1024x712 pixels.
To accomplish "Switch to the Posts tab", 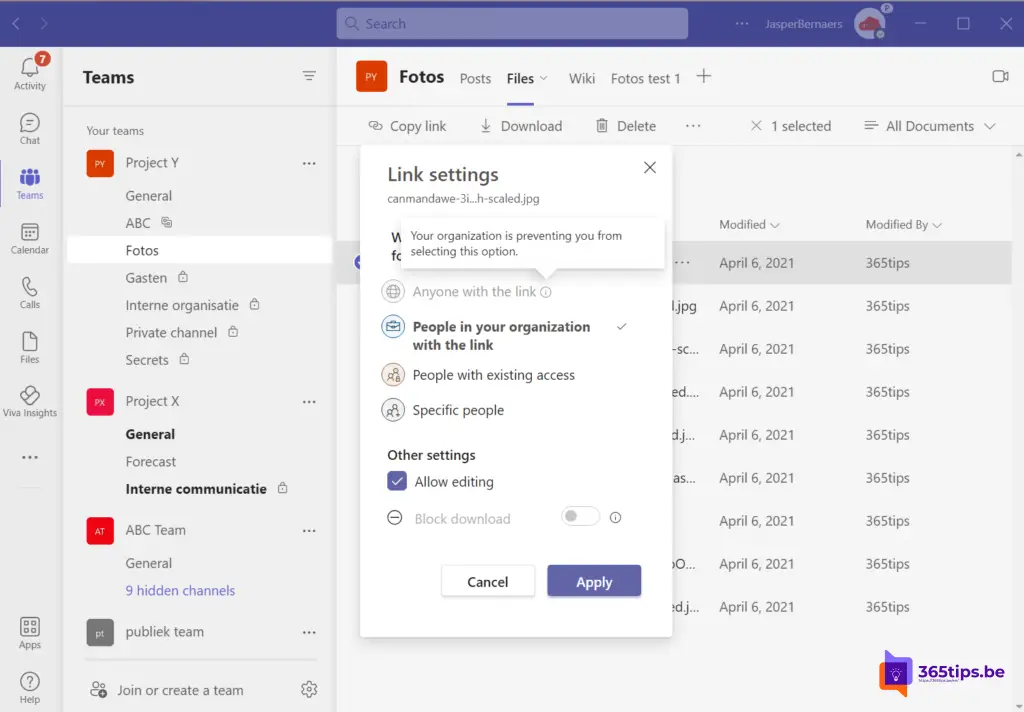I will tap(475, 78).
